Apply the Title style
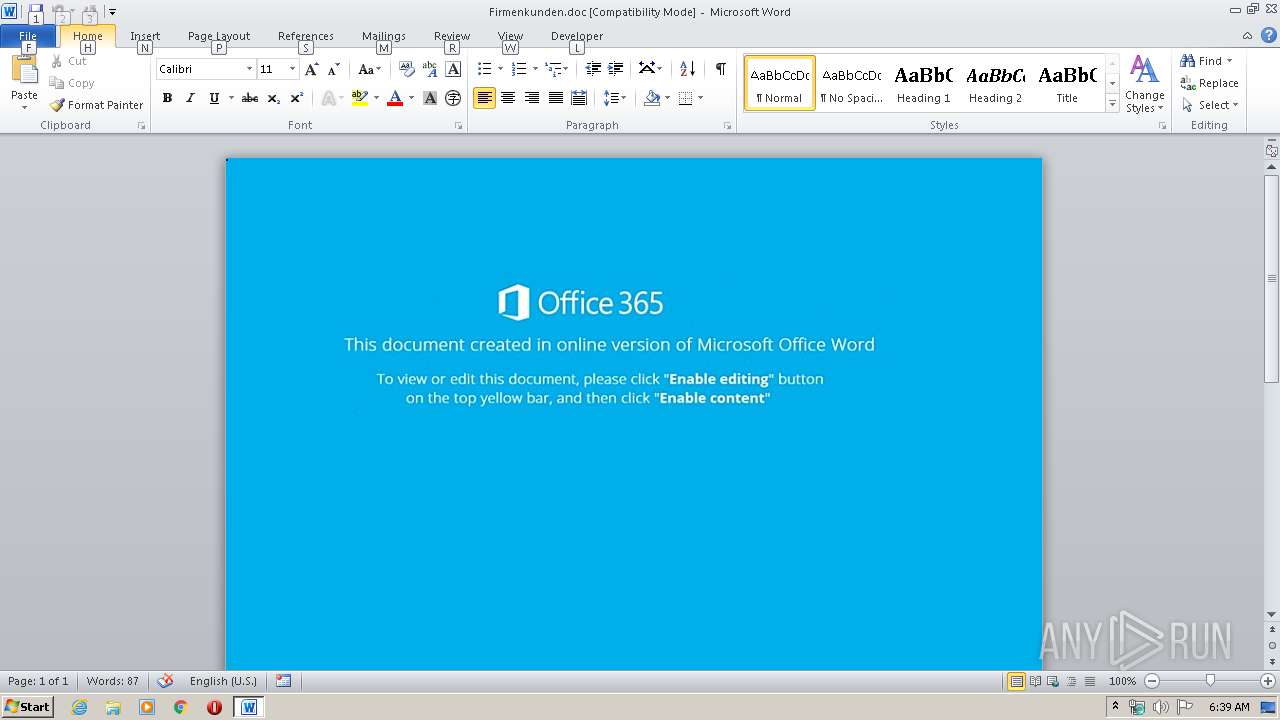 click(x=1067, y=83)
